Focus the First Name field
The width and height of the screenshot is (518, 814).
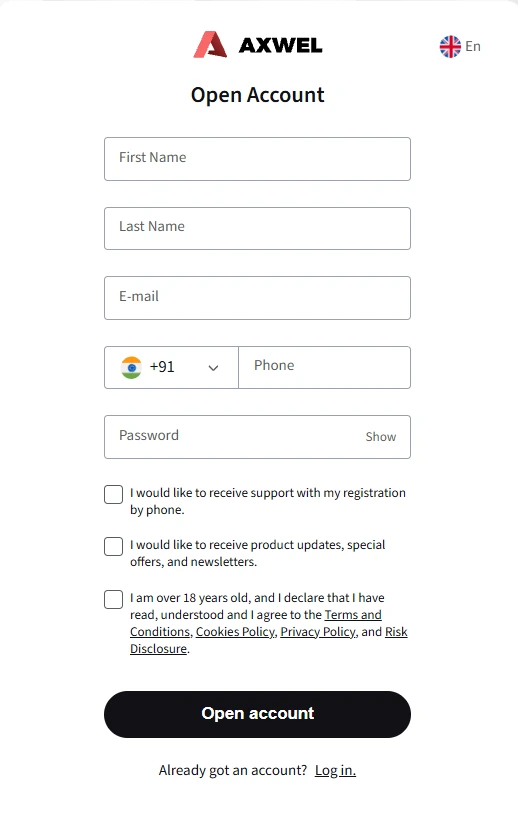257,159
